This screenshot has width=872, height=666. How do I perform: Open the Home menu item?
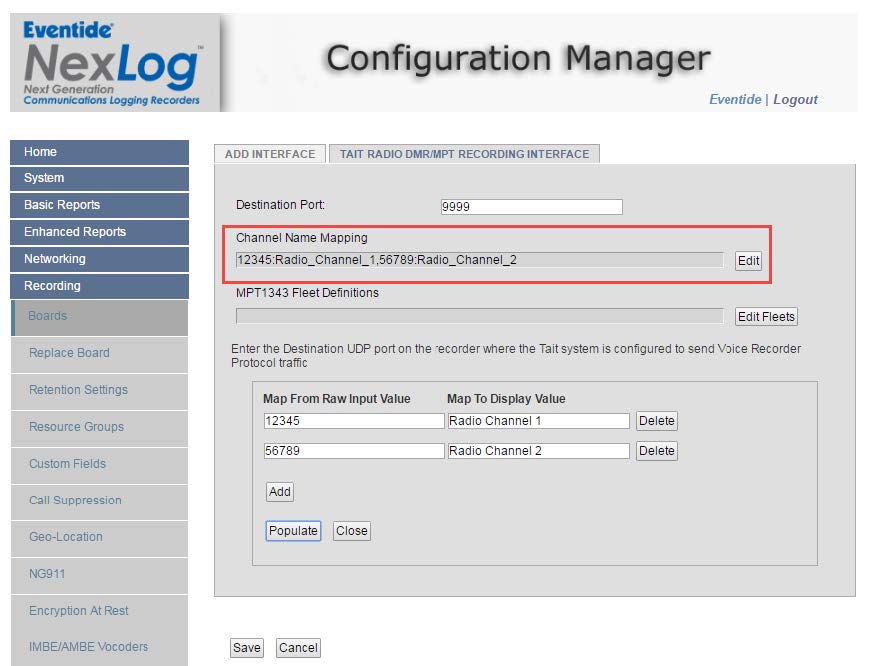click(x=99, y=152)
